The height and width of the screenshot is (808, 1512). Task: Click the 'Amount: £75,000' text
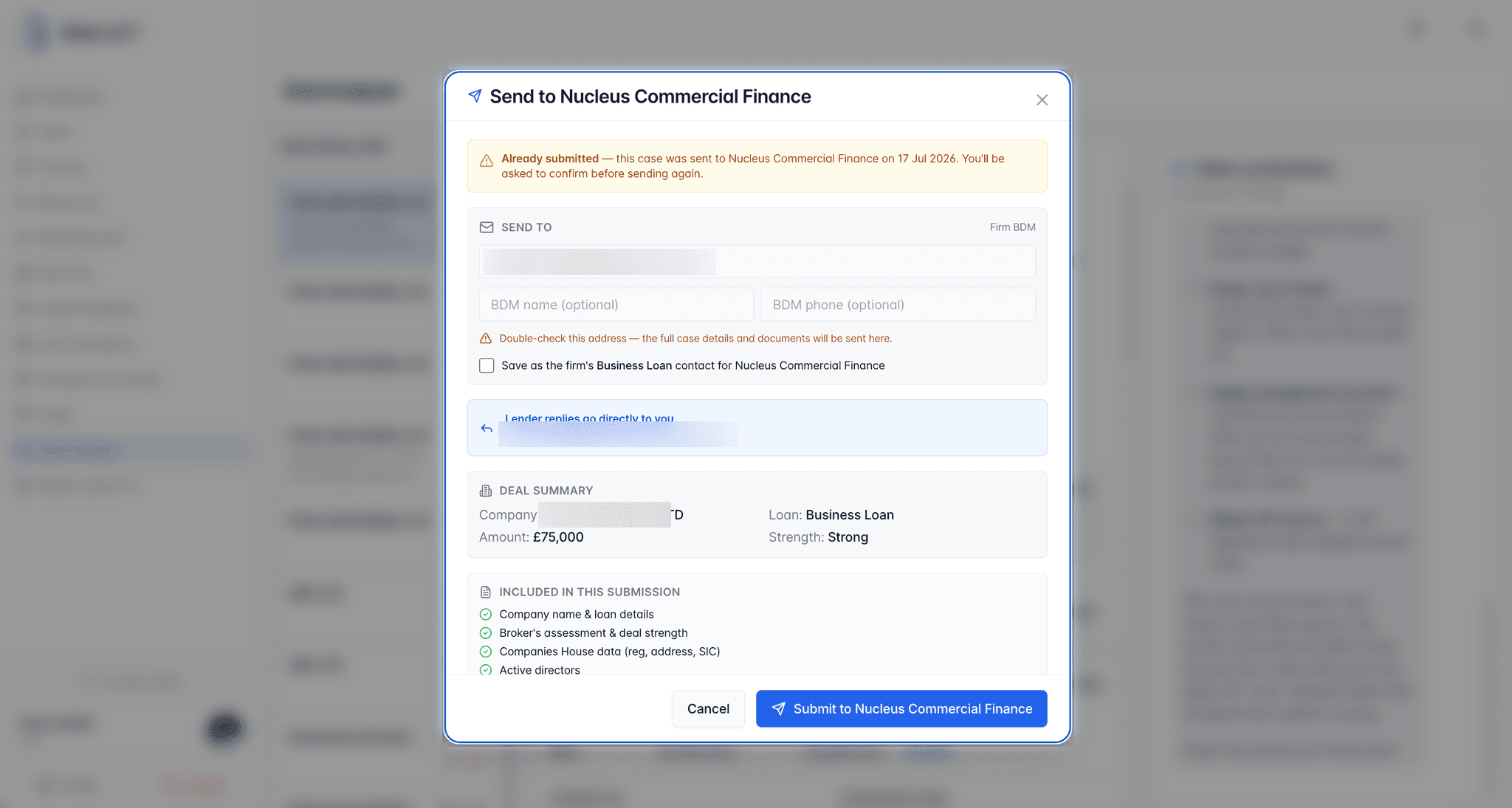(x=532, y=537)
